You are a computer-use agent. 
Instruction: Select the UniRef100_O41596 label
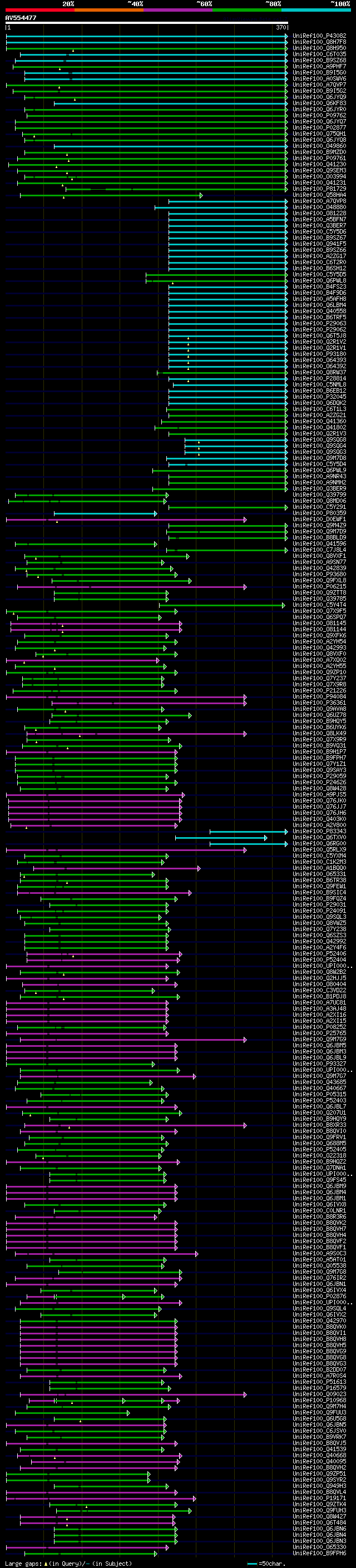[x=319, y=543]
